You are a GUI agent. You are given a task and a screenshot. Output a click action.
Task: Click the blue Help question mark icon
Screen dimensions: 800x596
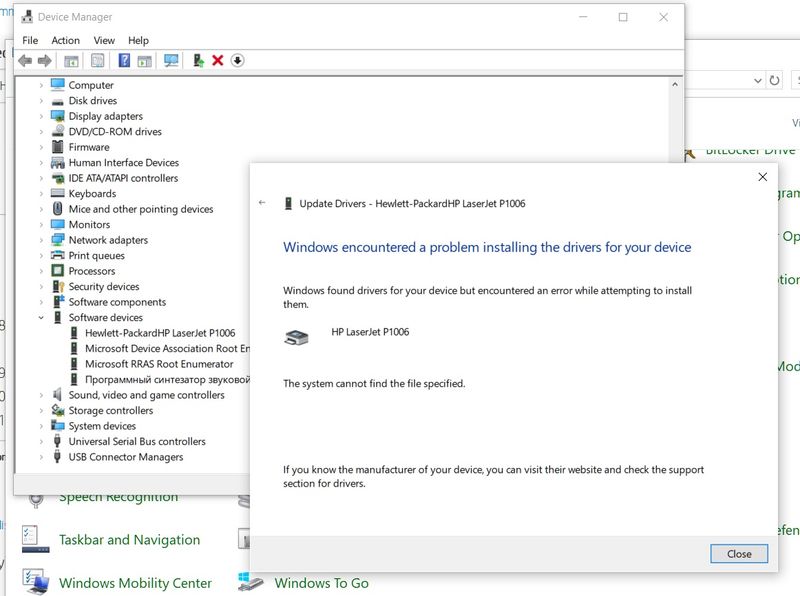[x=124, y=60]
